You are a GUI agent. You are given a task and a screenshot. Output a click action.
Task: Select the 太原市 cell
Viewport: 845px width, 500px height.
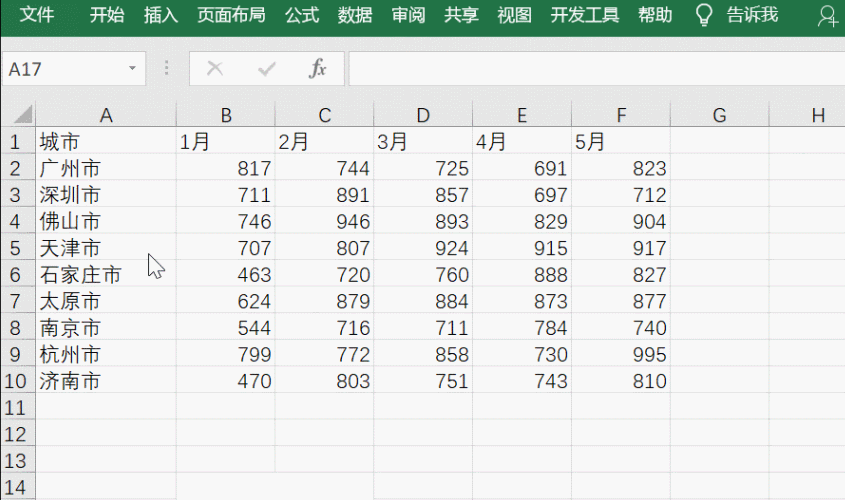click(106, 301)
